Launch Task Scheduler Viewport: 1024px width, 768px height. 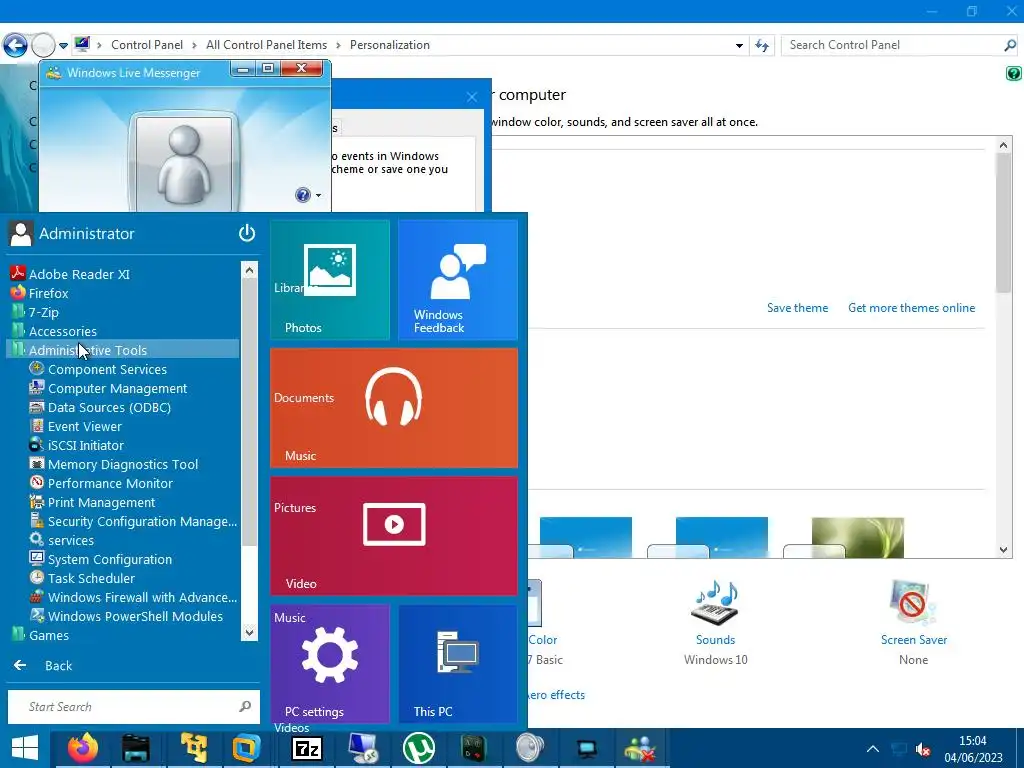pyautogui.click(x=91, y=577)
